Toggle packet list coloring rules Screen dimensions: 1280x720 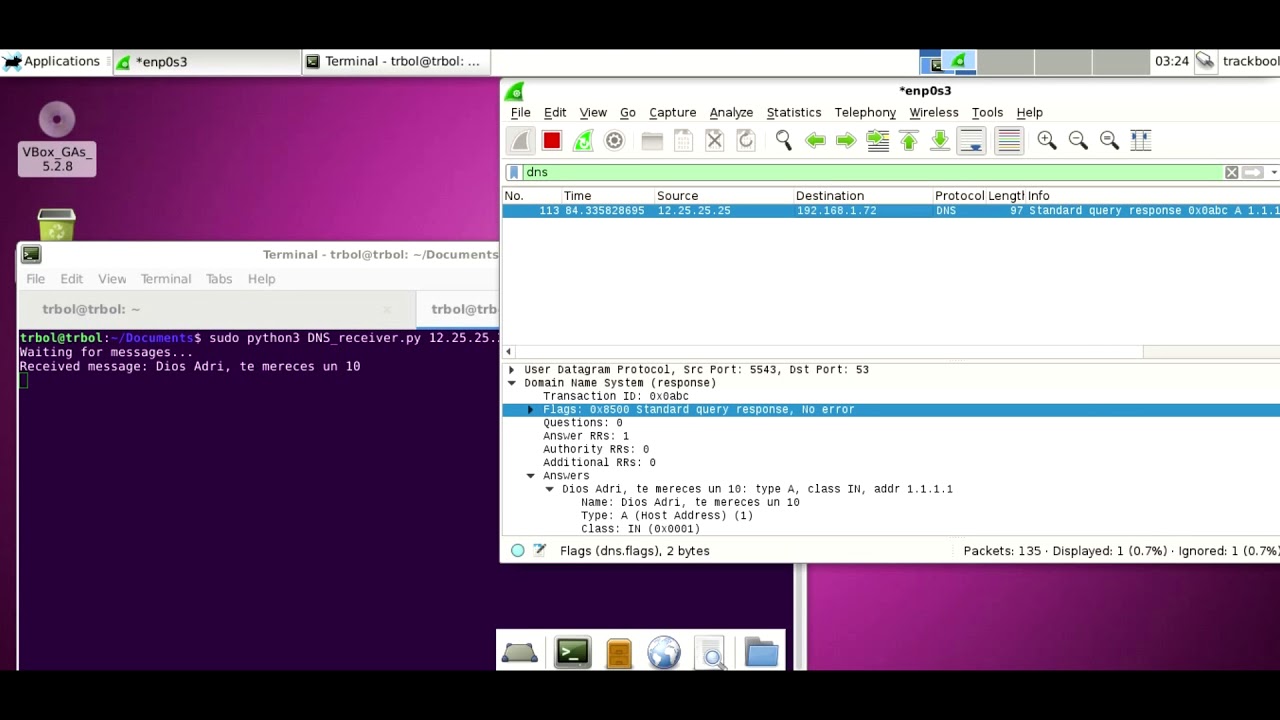[x=1009, y=141]
